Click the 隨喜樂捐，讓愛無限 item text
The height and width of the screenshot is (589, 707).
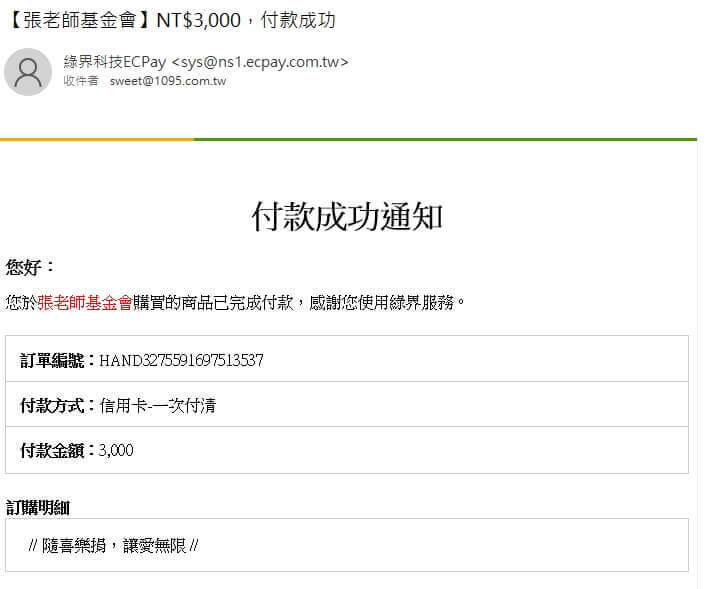[x=113, y=545]
